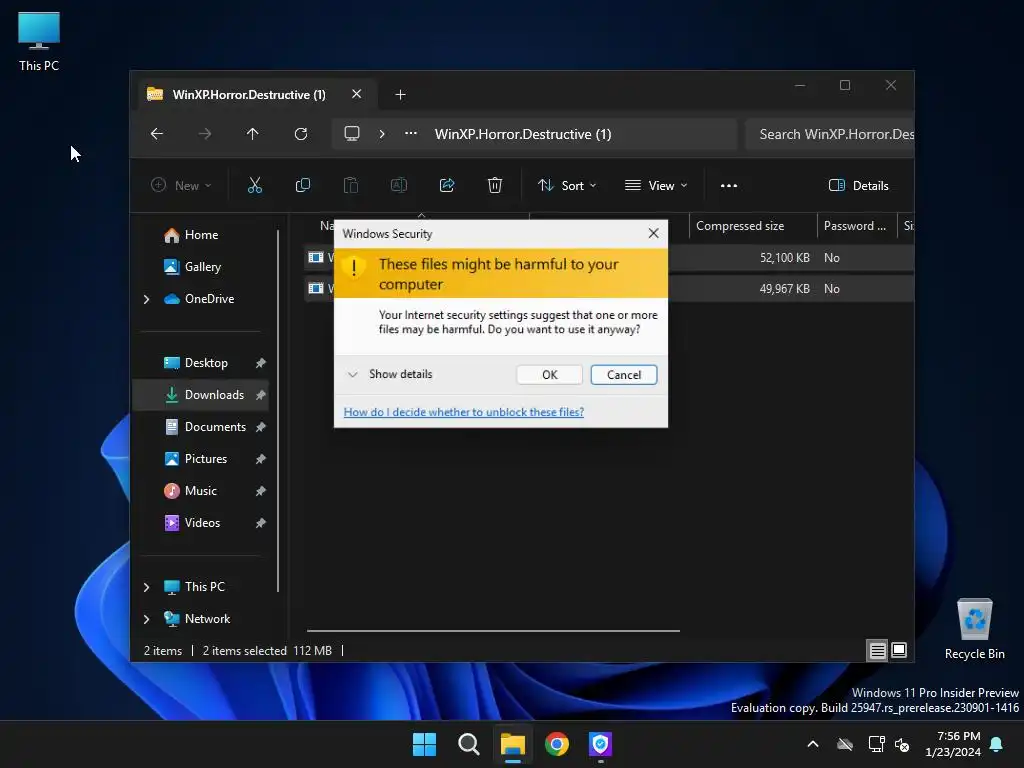1024x768 pixels.
Task: Open the See more ellipsis menu
Action: (x=729, y=185)
